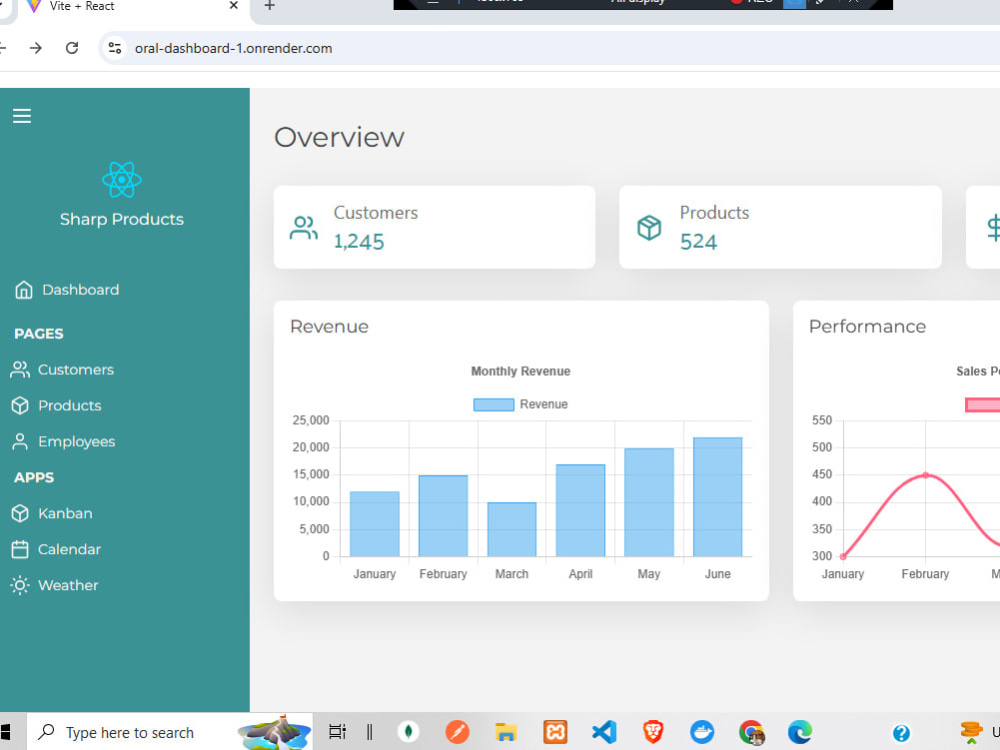Switch to Chrome in the taskbar
1000x750 pixels.
(751, 732)
